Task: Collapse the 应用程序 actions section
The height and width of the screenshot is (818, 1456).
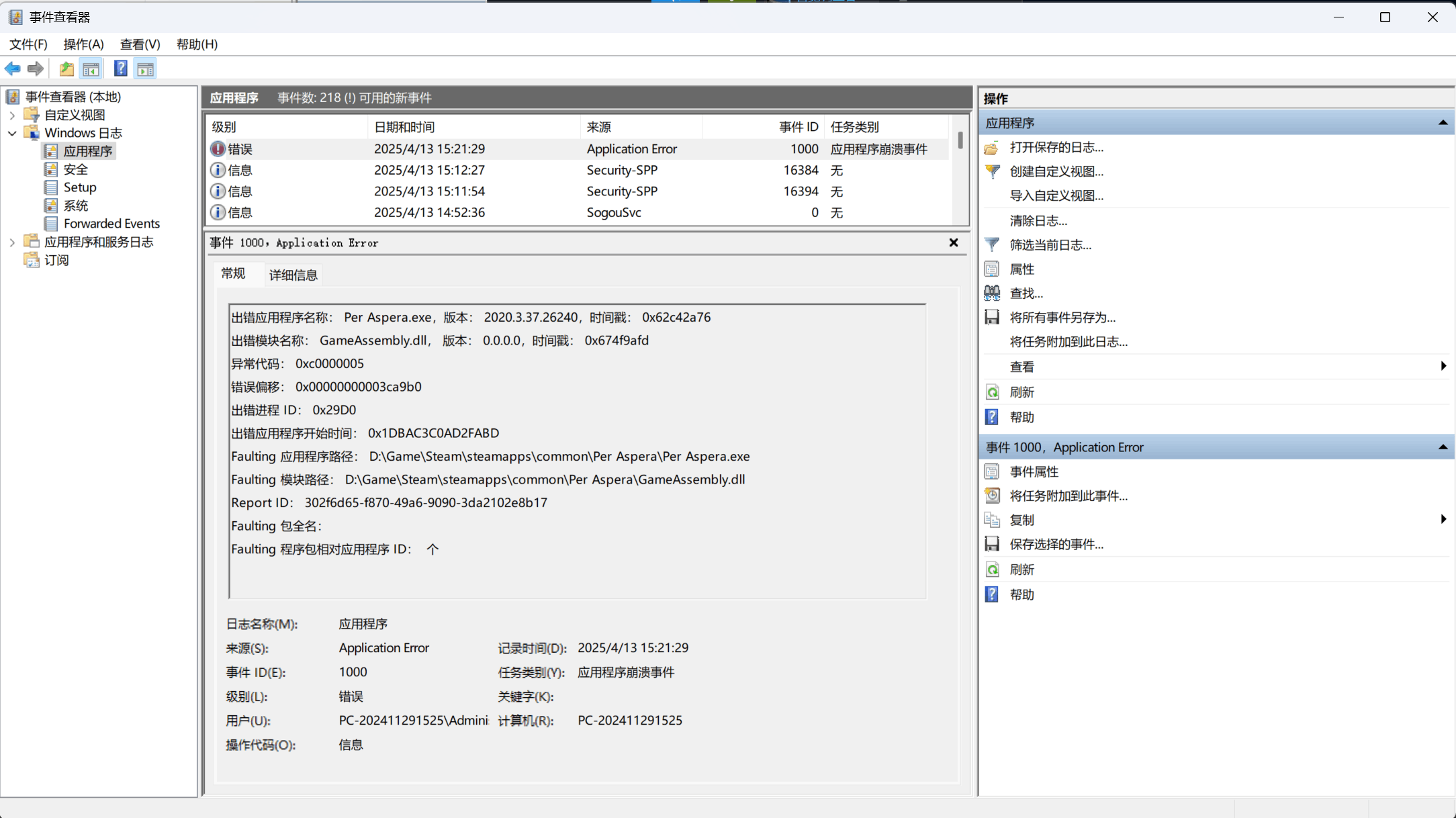Action: [1442, 123]
